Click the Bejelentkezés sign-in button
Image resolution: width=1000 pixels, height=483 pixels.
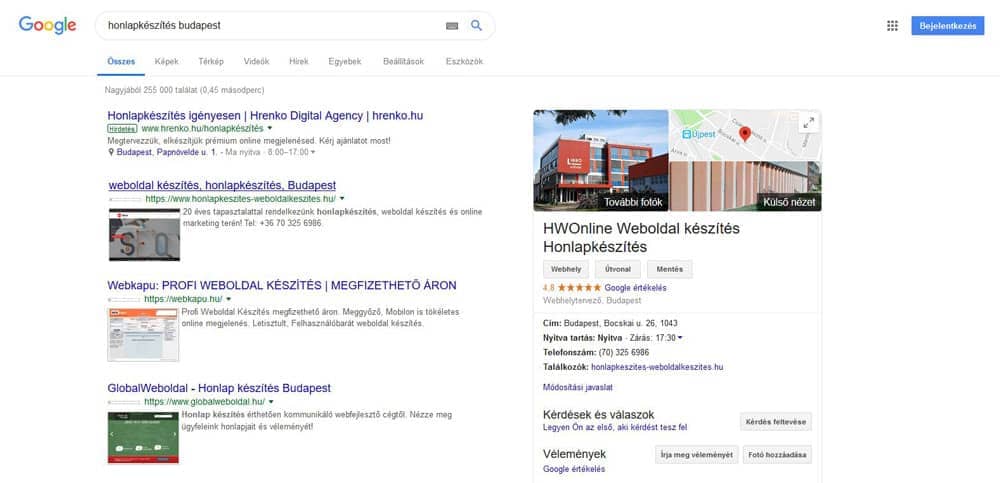click(x=947, y=26)
